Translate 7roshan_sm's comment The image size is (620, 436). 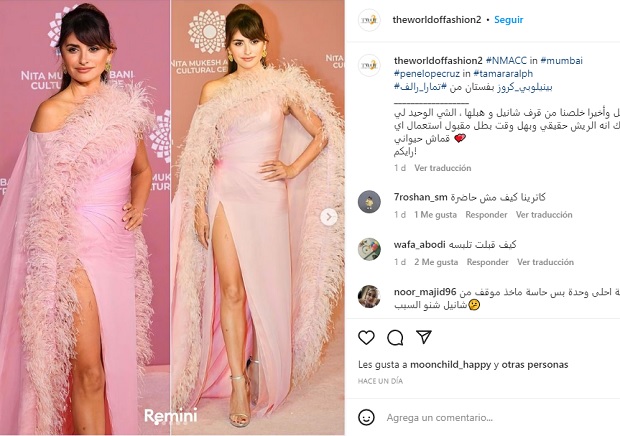tap(544, 215)
